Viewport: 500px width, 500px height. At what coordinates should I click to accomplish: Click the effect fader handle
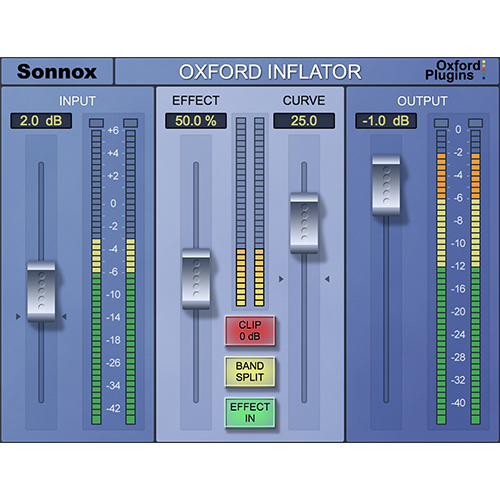point(196,279)
